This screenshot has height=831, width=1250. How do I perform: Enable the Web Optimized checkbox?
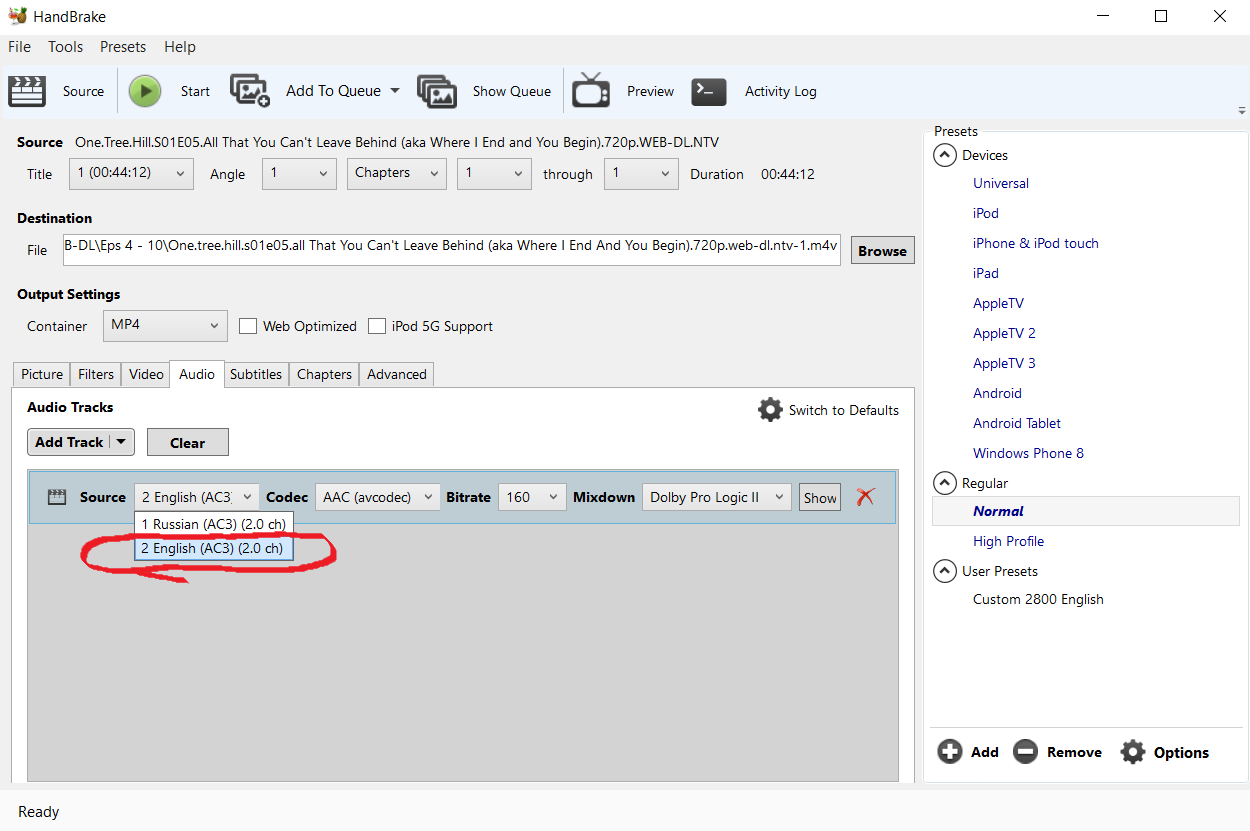(x=248, y=326)
